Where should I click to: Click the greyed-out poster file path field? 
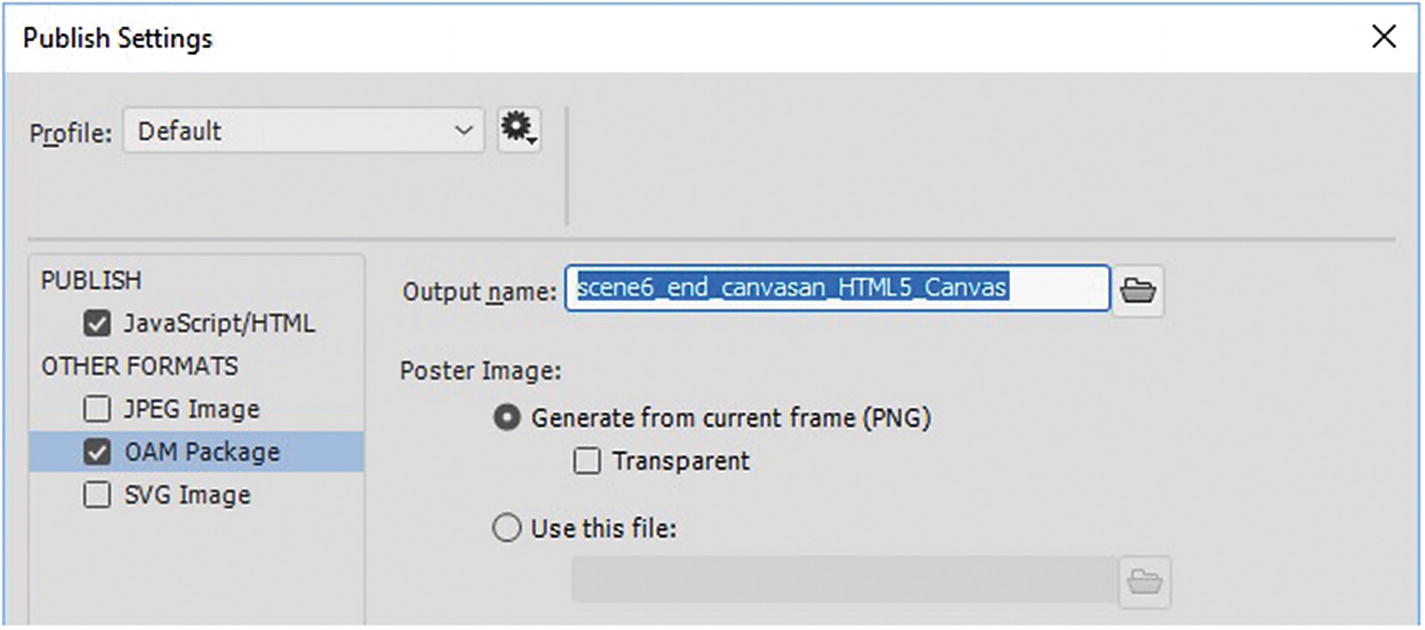(x=843, y=581)
